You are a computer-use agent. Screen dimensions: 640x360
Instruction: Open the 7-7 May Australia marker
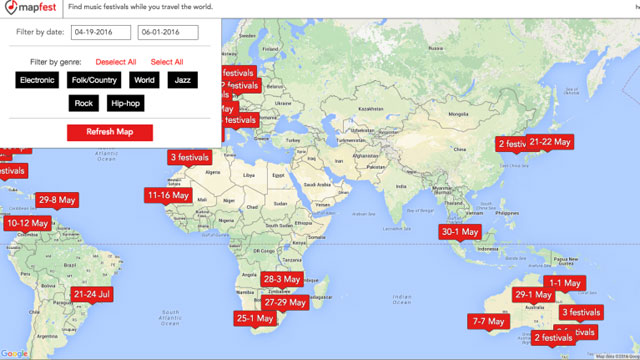tap(489, 322)
